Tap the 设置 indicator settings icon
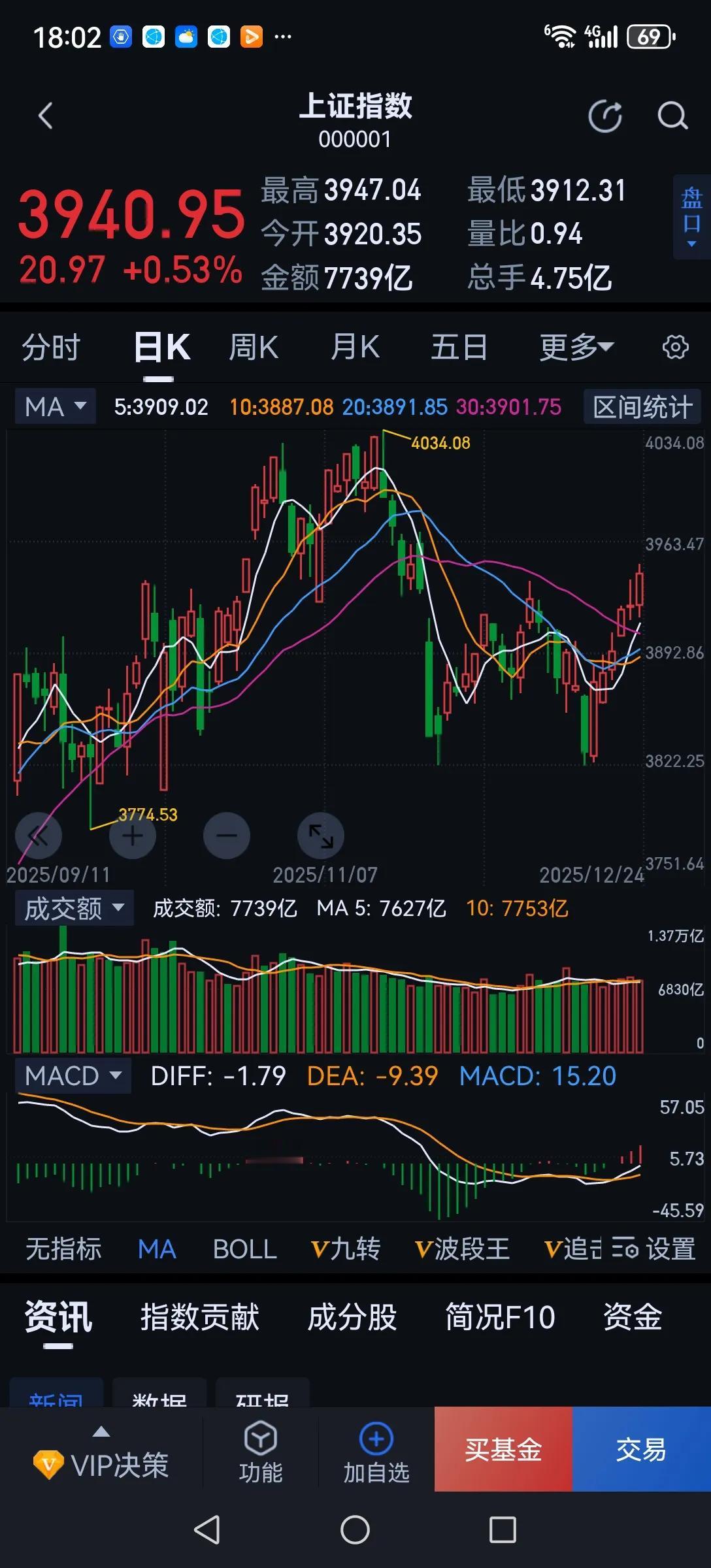711x1568 pixels. coord(625,1248)
